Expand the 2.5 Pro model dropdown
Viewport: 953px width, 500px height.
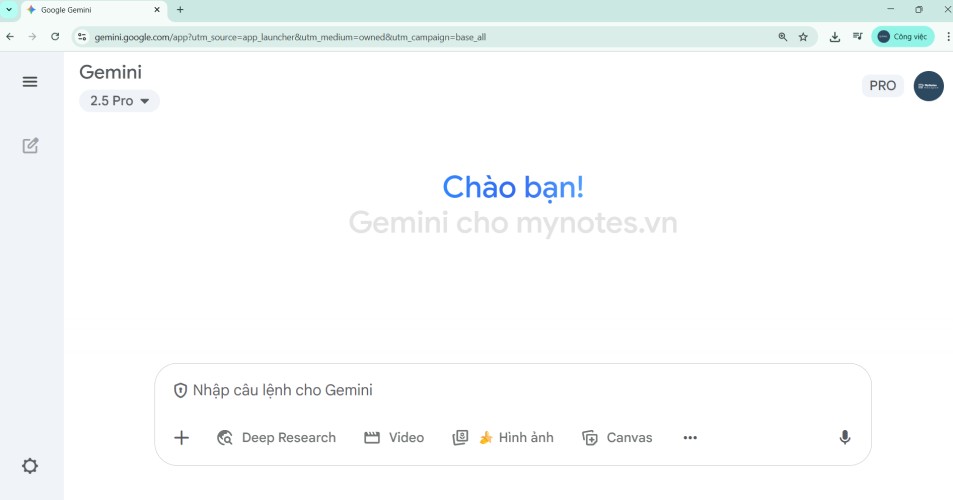point(119,101)
